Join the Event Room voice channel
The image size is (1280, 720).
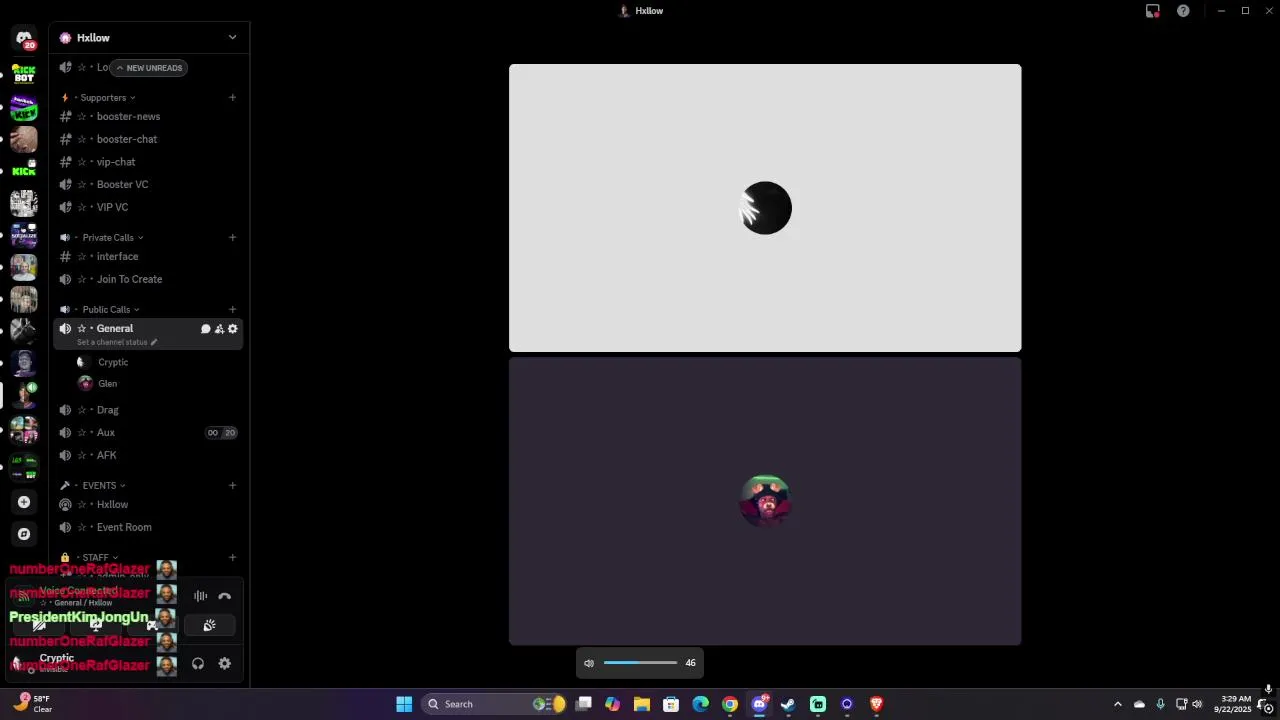pos(148,528)
